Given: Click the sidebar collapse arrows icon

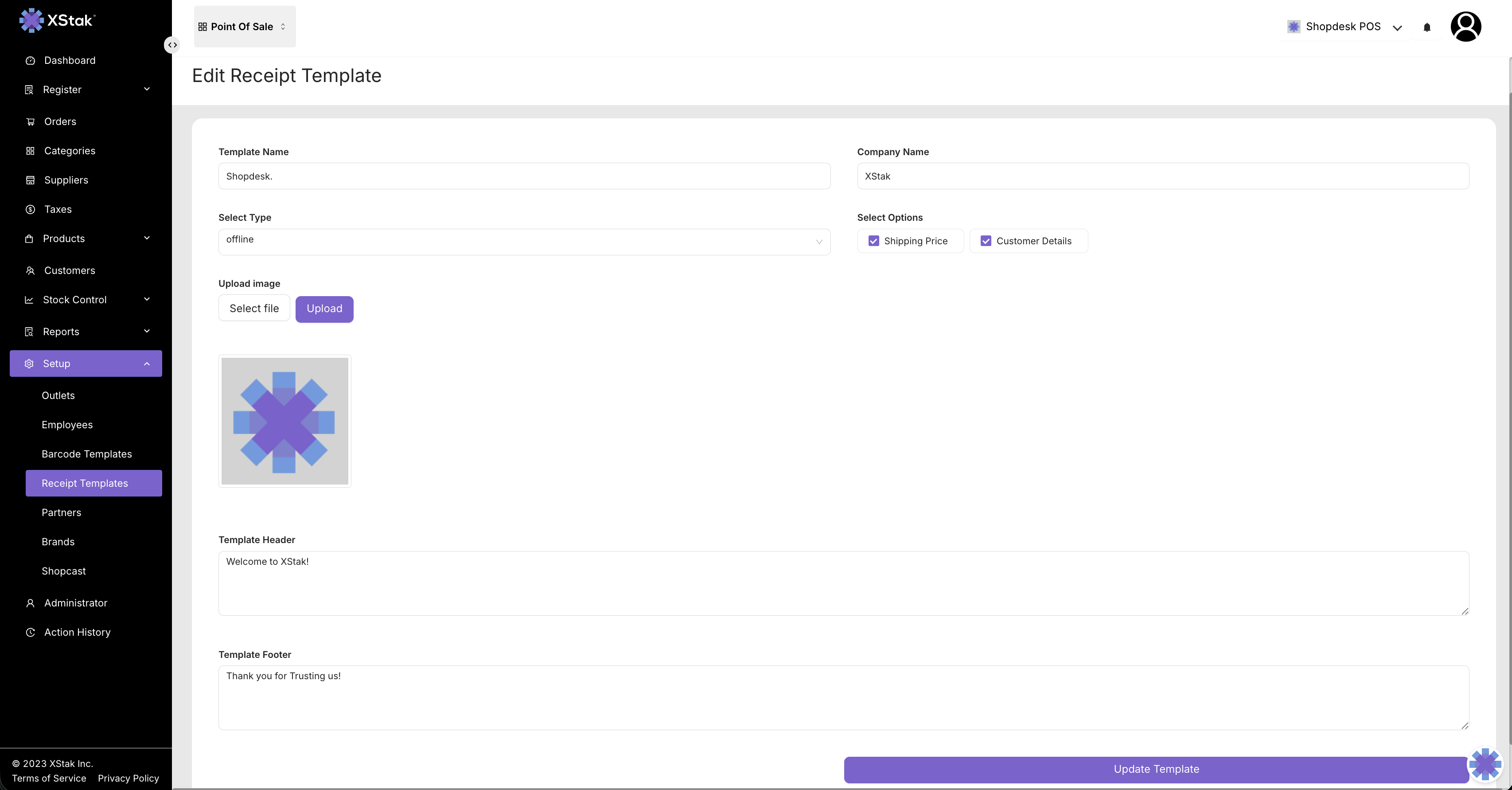Looking at the screenshot, I should coord(172,45).
